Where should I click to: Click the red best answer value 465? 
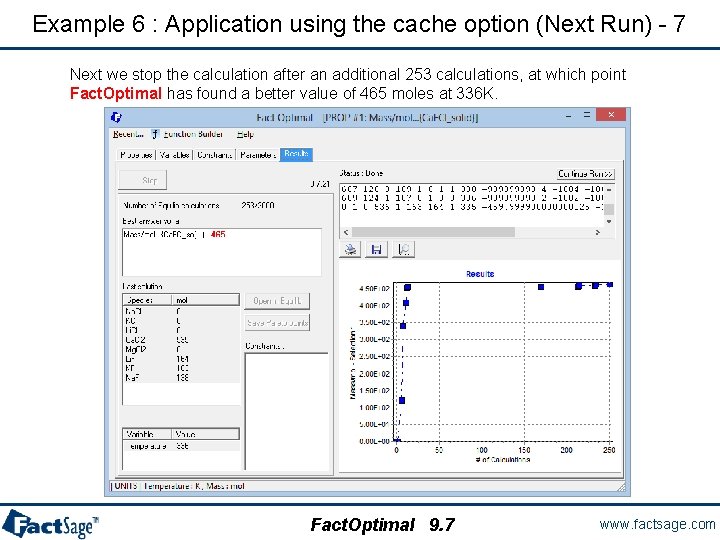[218, 235]
